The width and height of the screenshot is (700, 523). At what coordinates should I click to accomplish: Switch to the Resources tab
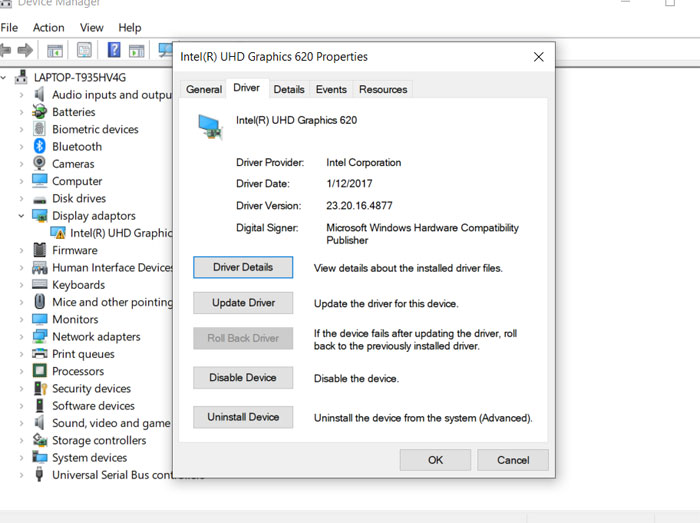coord(383,89)
